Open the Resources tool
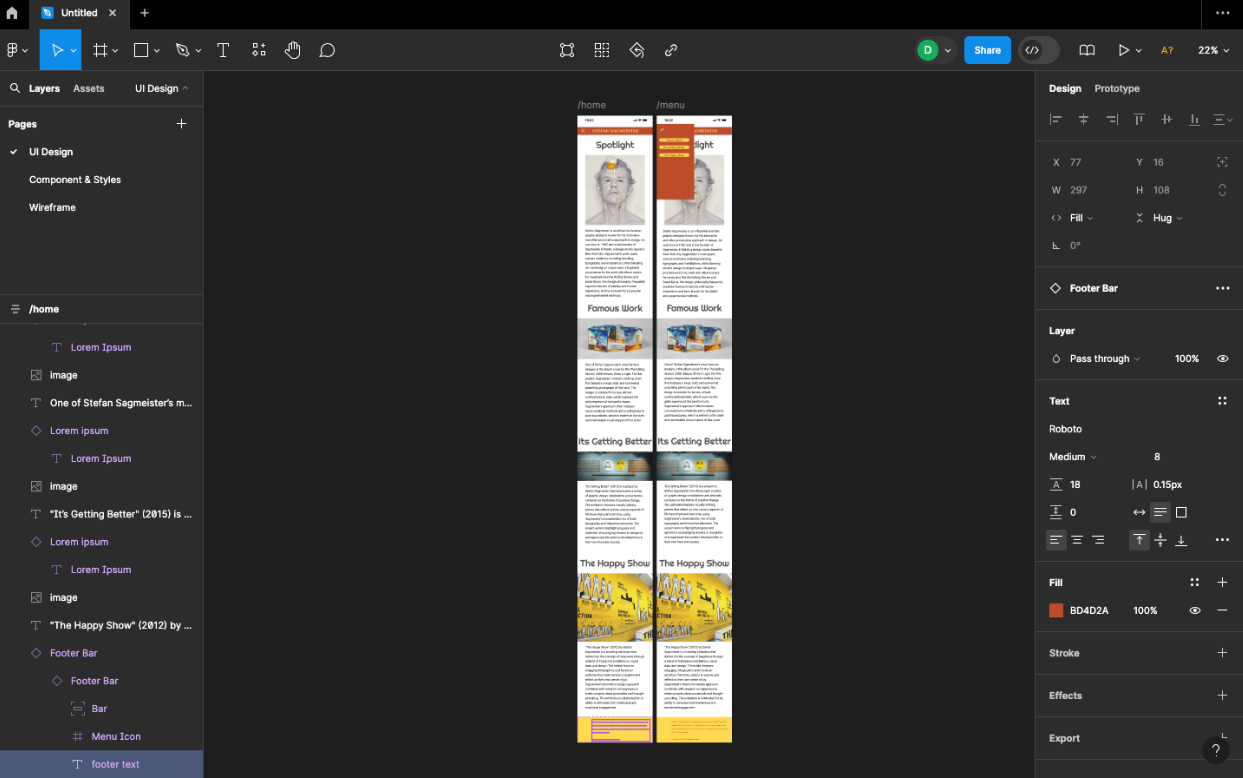Screen dimensions: 1243x778 pyautogui.click(x=259, y=50)
